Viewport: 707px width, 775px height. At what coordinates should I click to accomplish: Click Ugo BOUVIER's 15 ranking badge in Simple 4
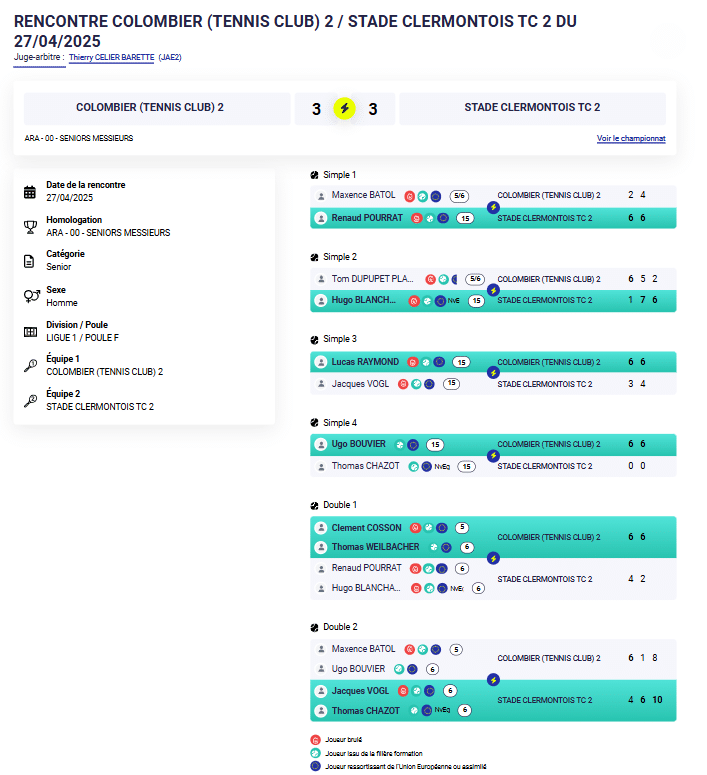coord(435,445)
